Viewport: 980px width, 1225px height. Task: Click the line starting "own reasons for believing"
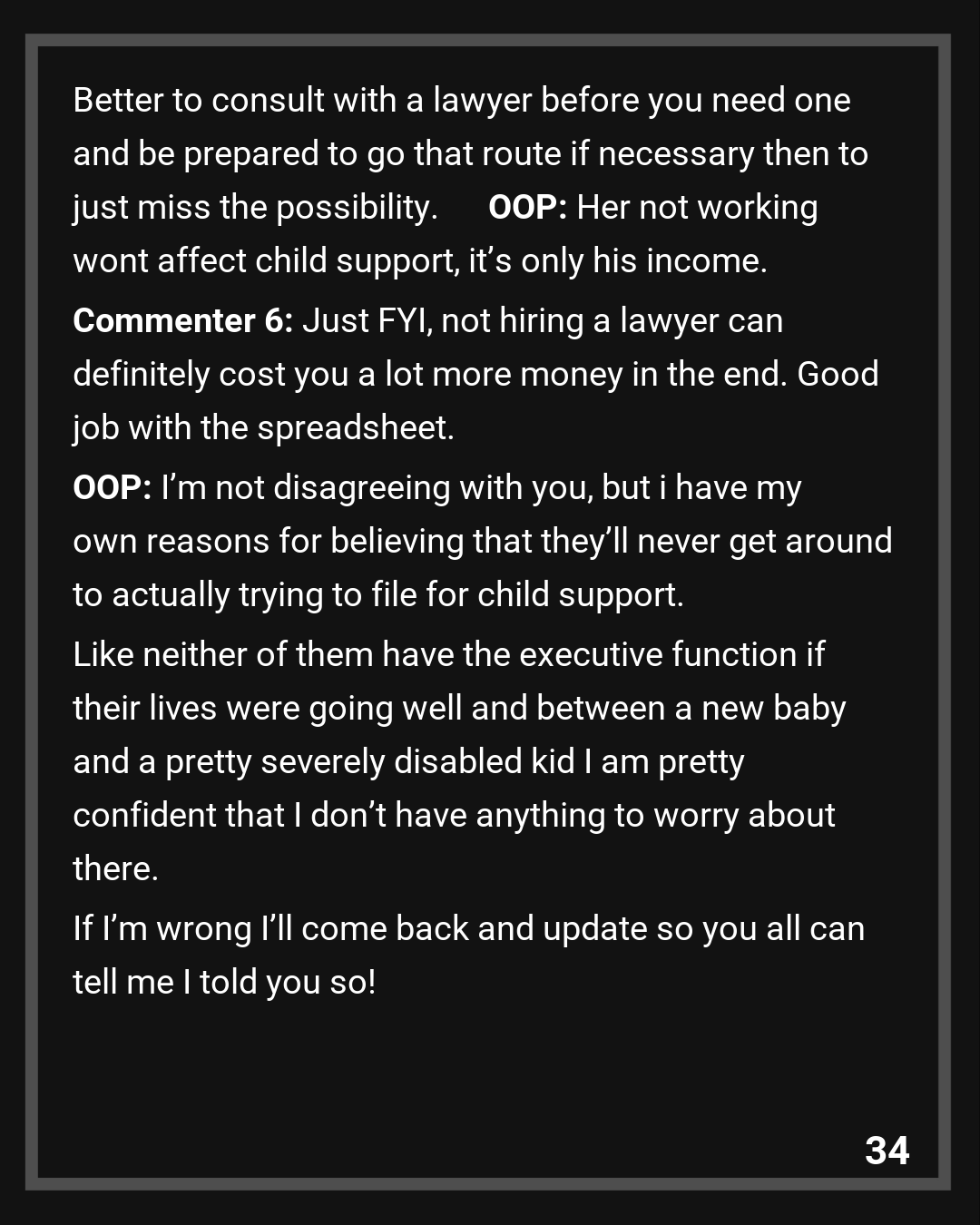coord(482,541)
